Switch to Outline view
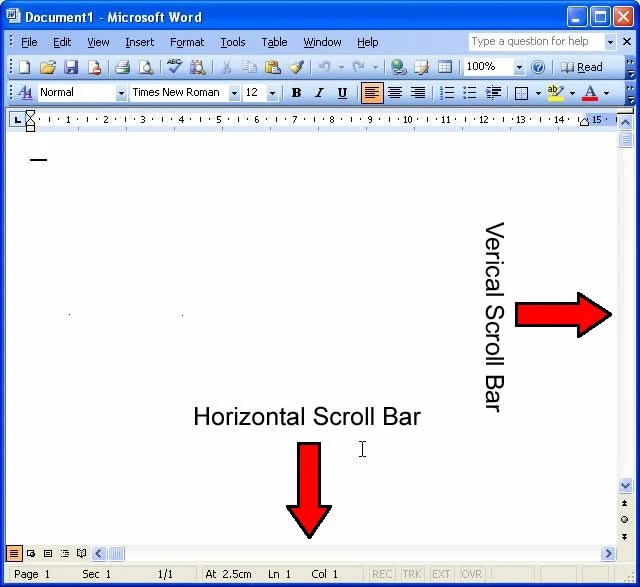Viewport: 640px width, 587px height. tap(65, 554)
